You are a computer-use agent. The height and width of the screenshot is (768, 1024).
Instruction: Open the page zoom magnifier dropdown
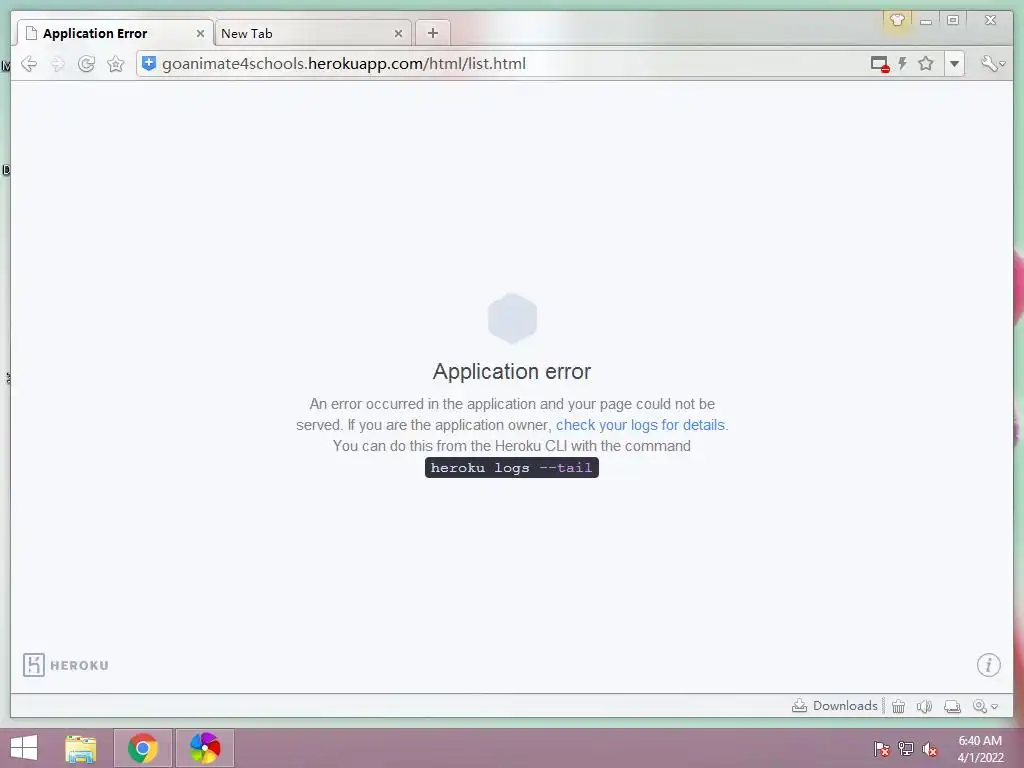tap(985, 706)
